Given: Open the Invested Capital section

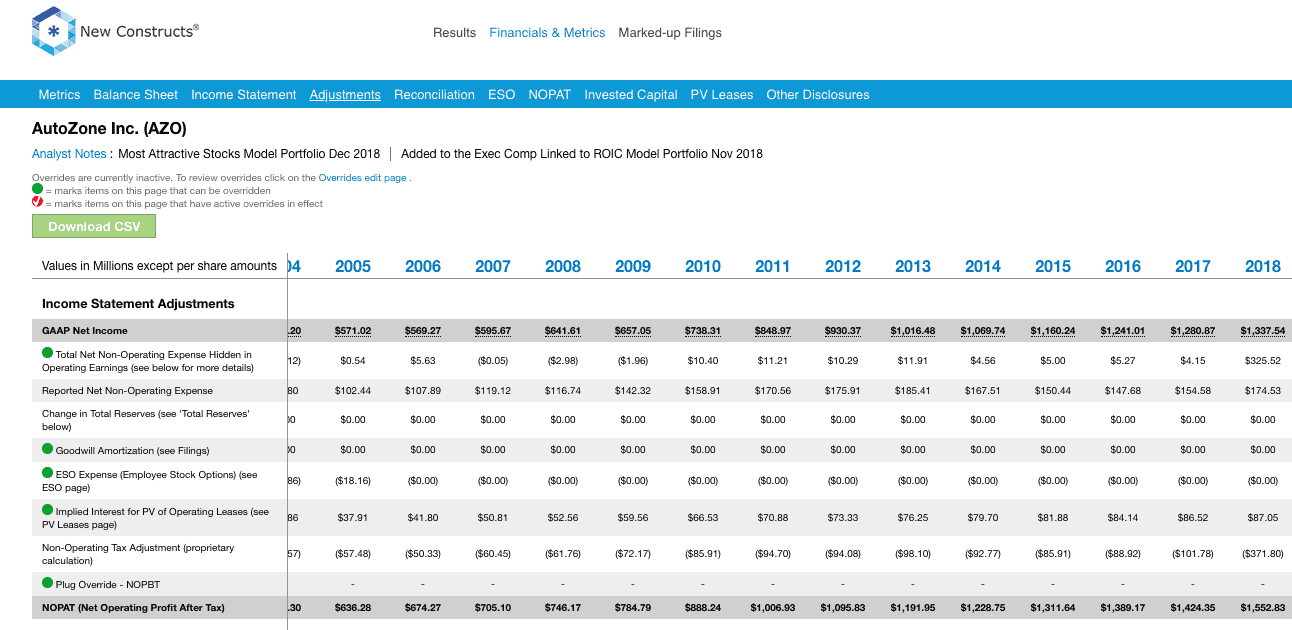Looking at the screenshot, I should (631, 95).
